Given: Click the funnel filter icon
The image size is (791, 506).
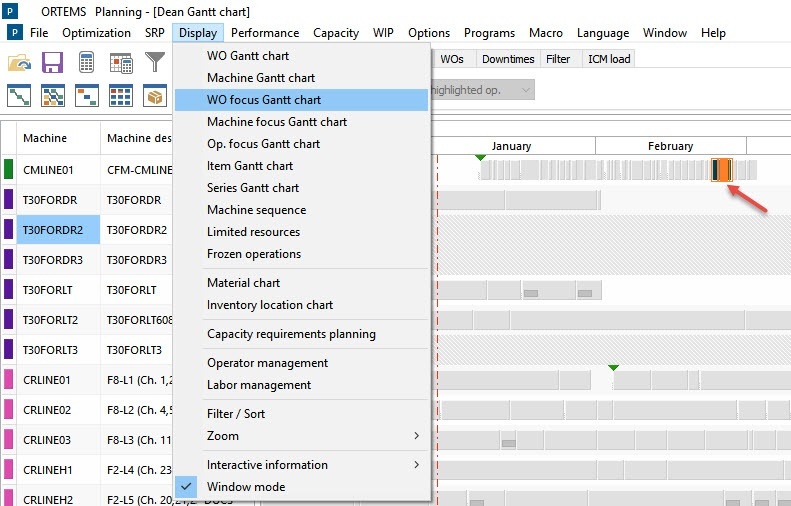Looking at the screenshot, I should click(x=155, y=62).
